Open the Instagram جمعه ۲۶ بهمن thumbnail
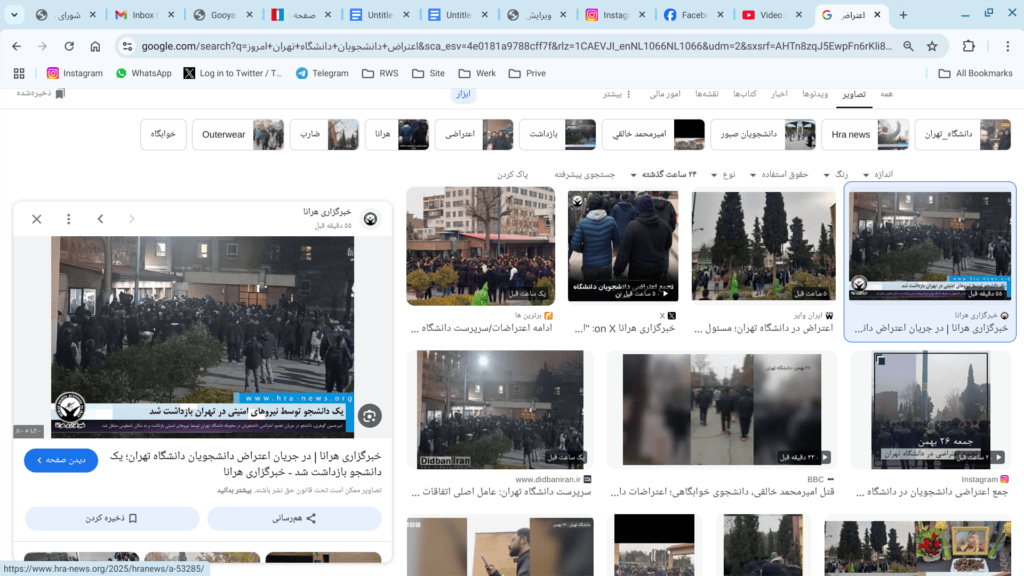This screenshot has width=1024, height=576. coord(931,409)
